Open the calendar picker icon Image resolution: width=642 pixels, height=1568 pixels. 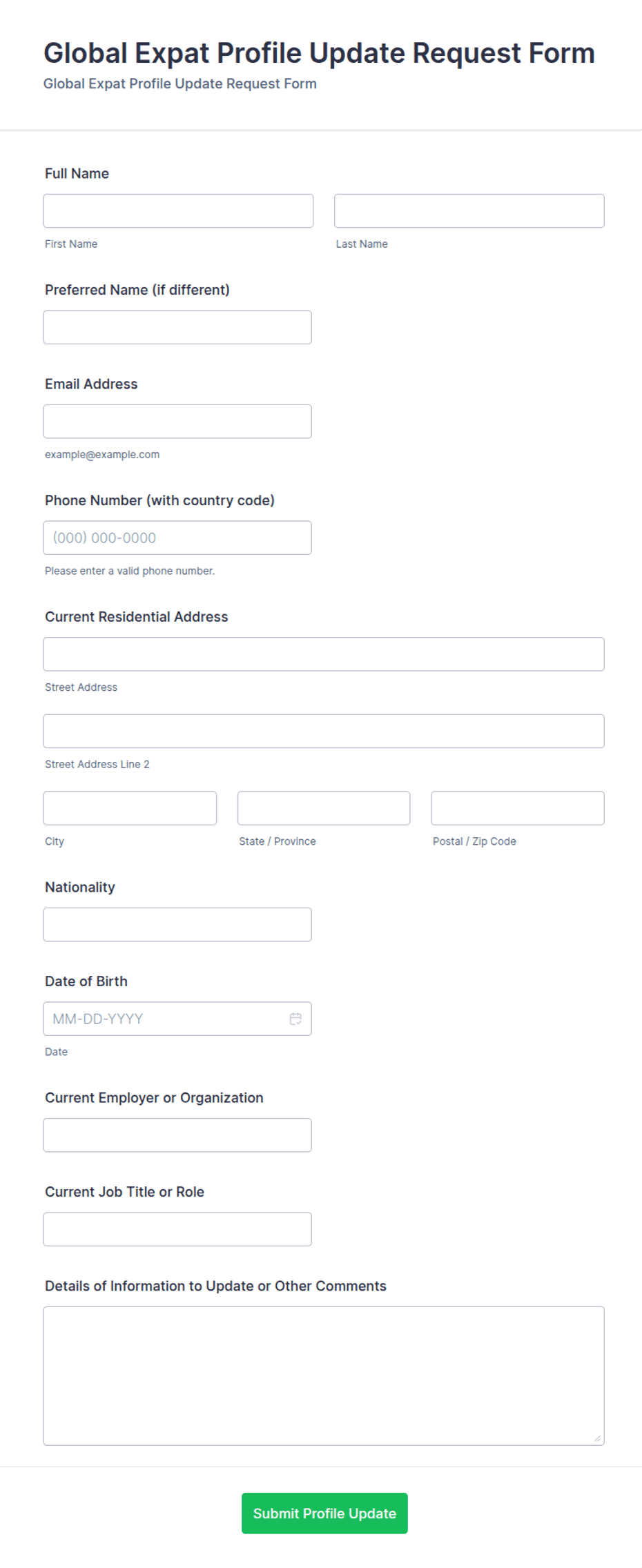click(x=295, y=1019)
